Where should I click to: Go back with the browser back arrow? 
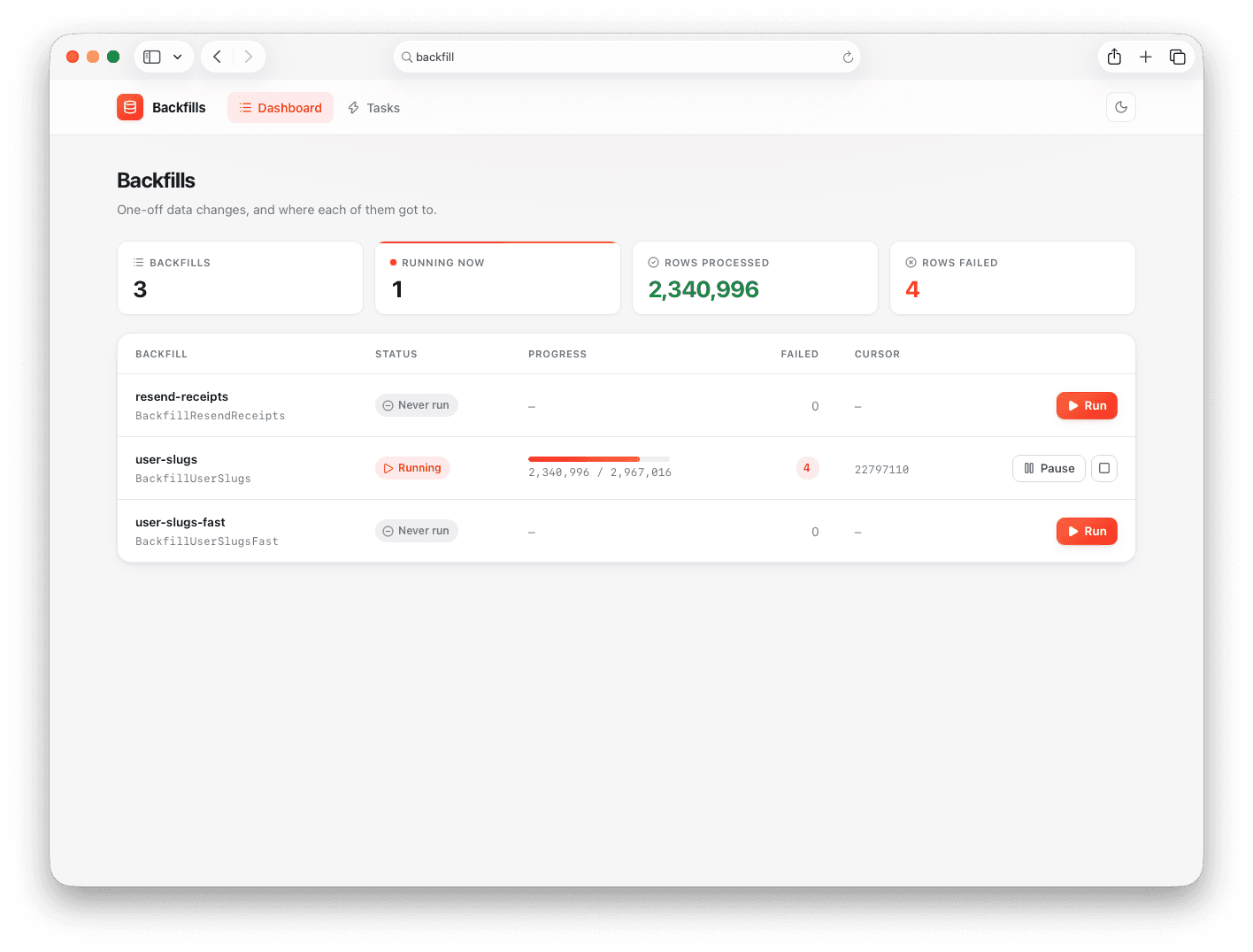217,57
